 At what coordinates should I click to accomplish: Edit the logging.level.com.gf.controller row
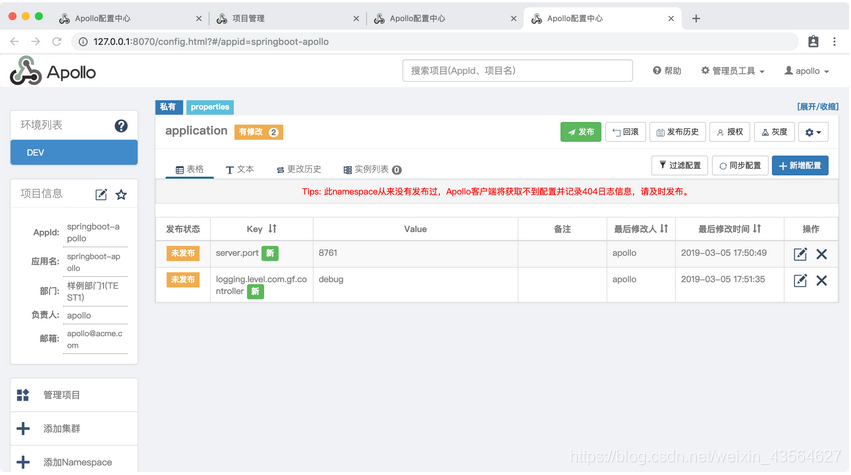pyautogui.click(x=800, y=280)
